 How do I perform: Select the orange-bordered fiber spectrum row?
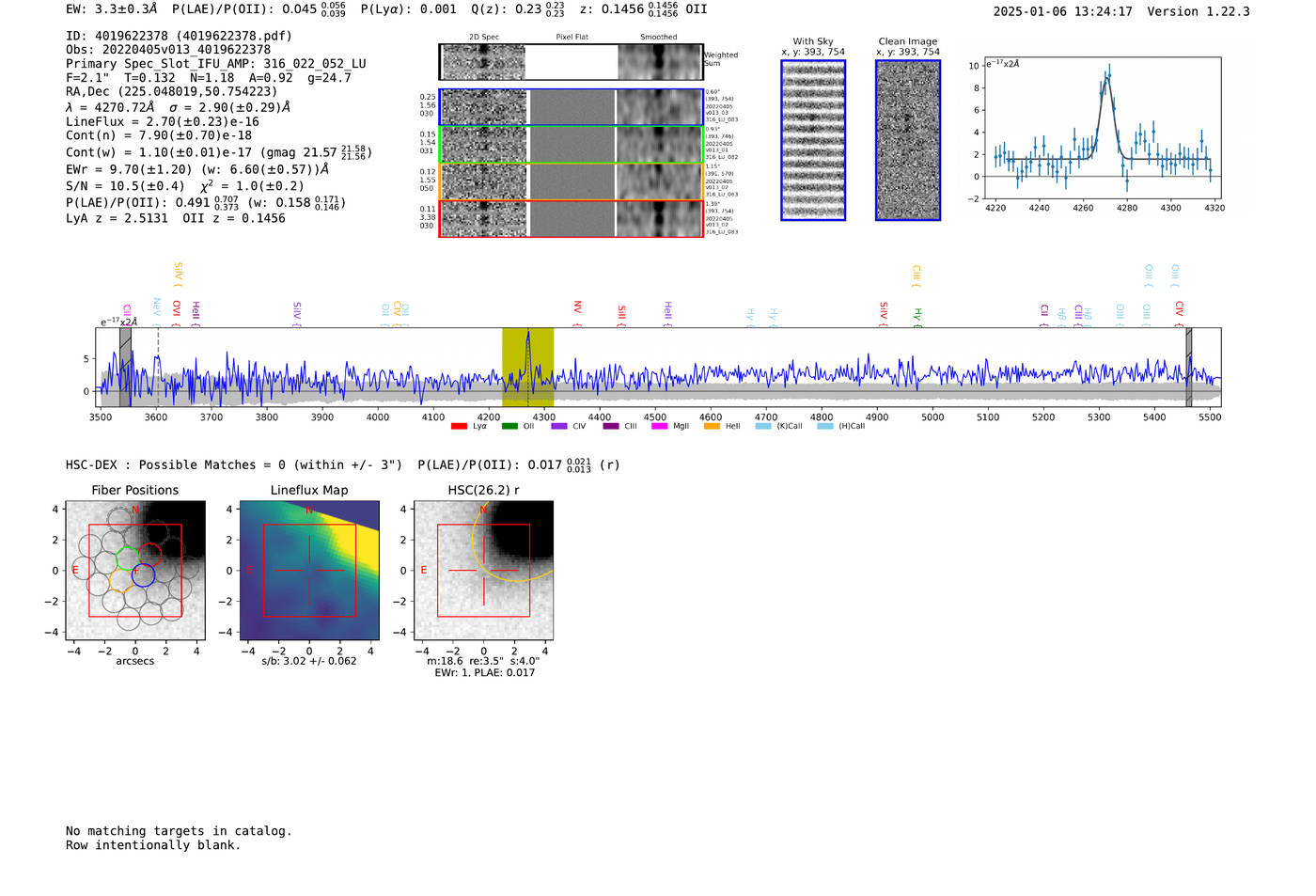571,181
